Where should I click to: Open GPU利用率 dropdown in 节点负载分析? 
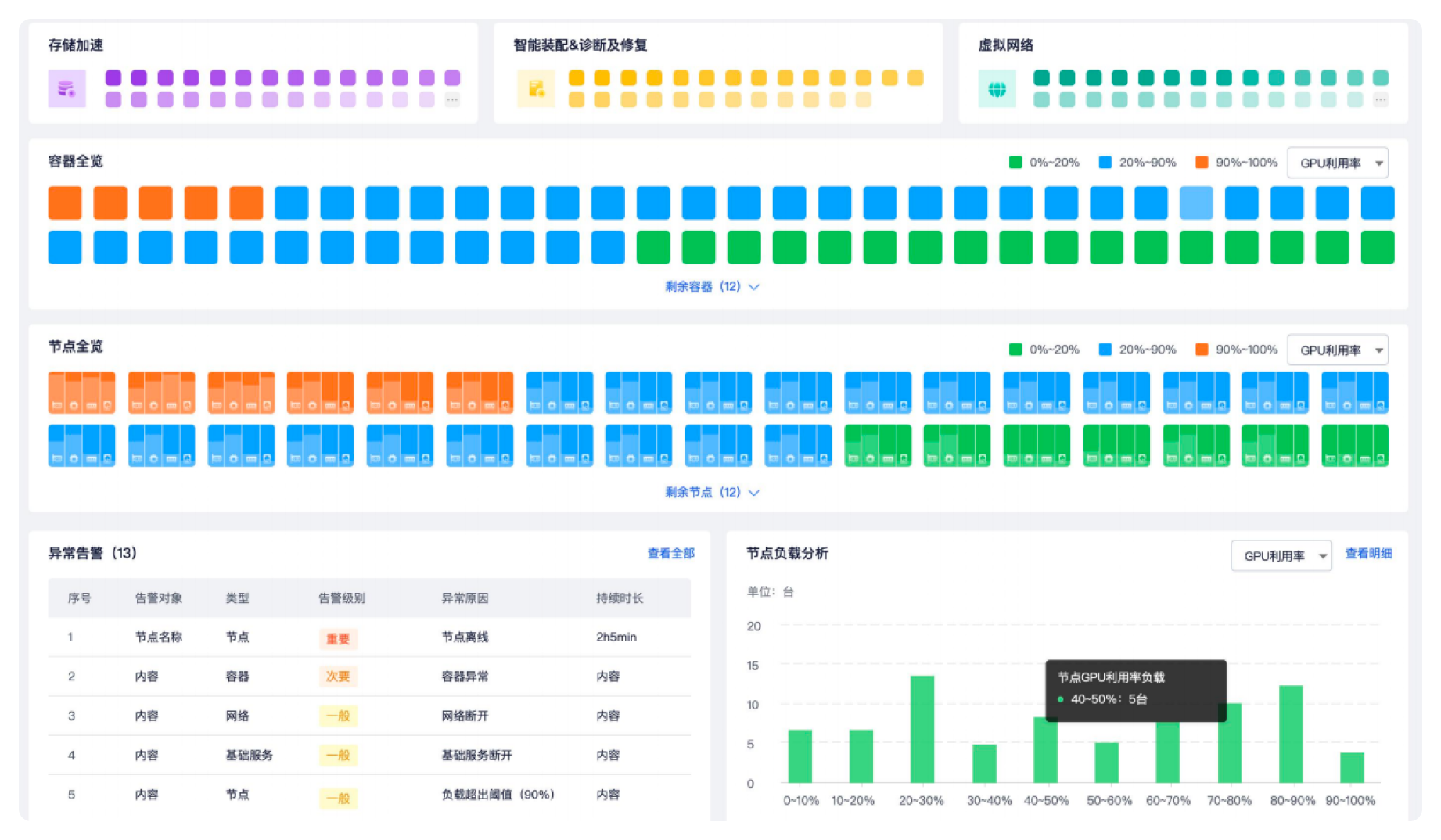pos(1281,555)
